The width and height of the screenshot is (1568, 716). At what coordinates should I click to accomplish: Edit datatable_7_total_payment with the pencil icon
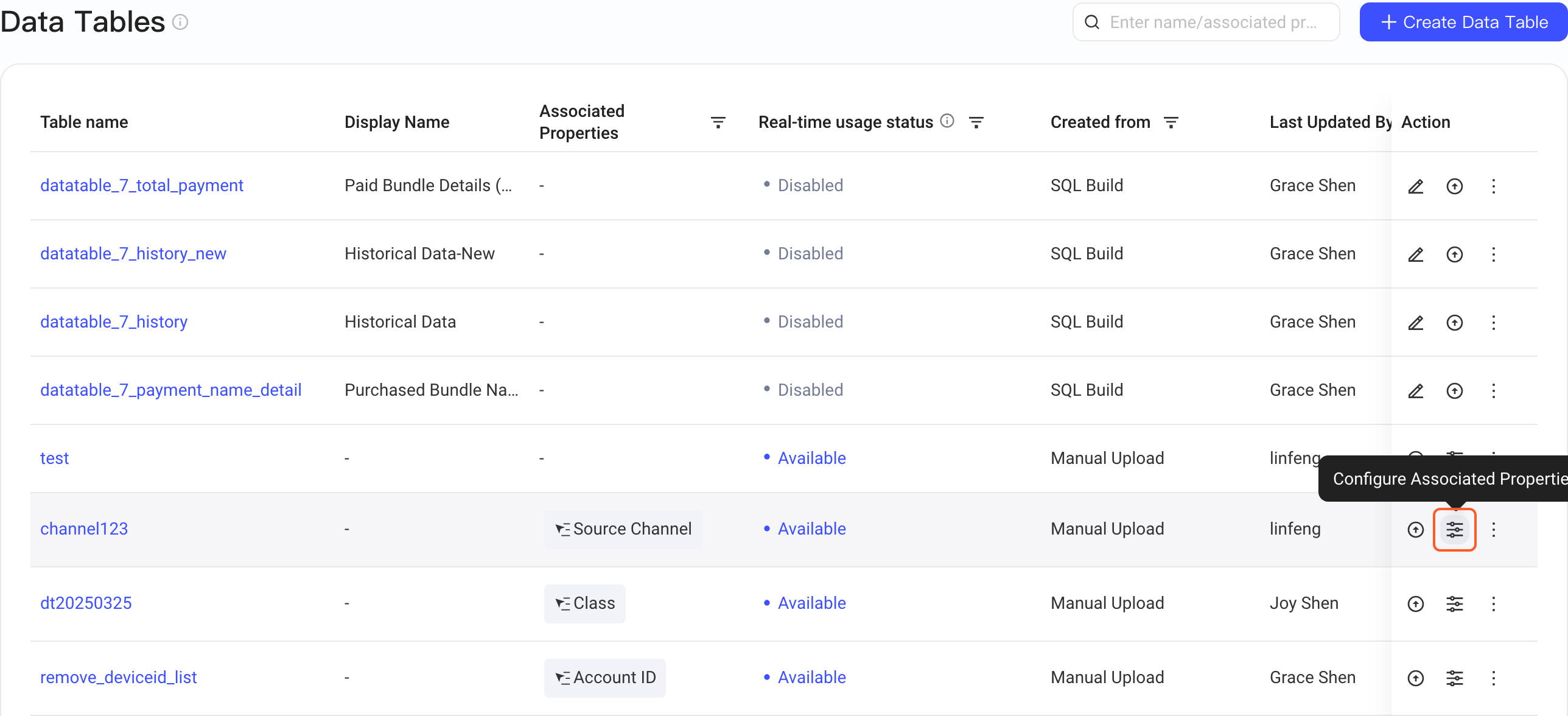pos(1416,186)
